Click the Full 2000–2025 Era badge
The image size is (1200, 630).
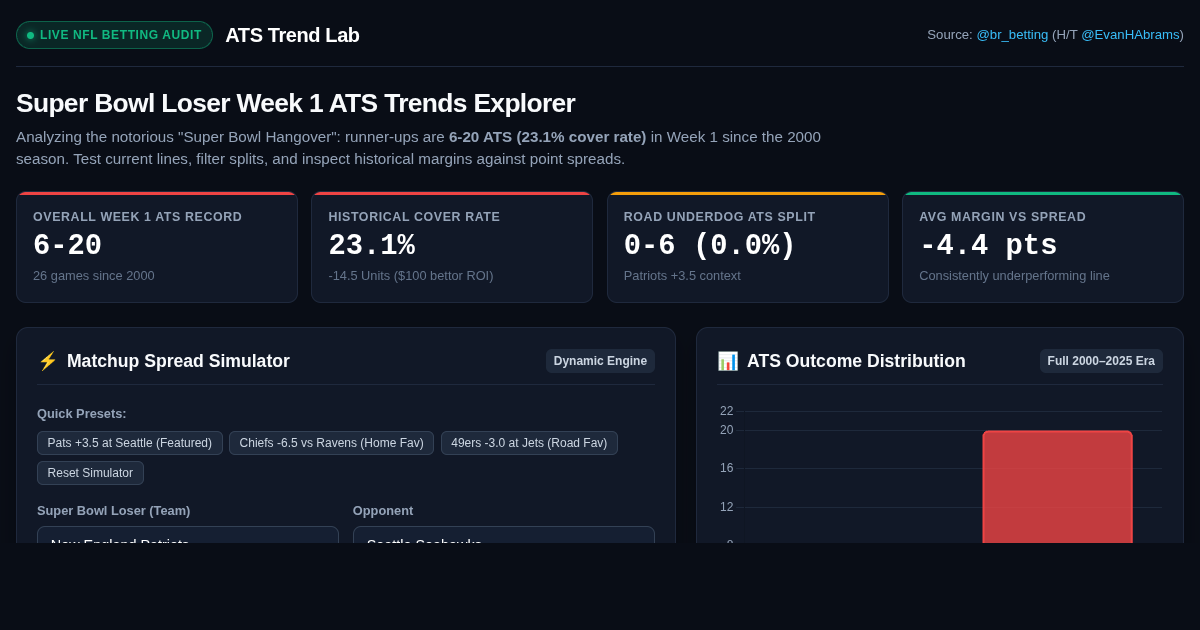point(1101,361)
